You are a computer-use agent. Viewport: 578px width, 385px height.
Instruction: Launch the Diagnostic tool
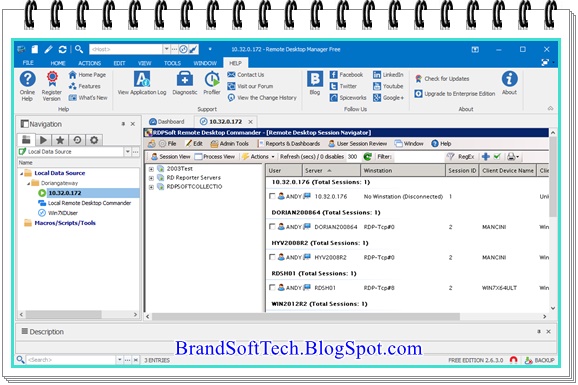point(185,83)
